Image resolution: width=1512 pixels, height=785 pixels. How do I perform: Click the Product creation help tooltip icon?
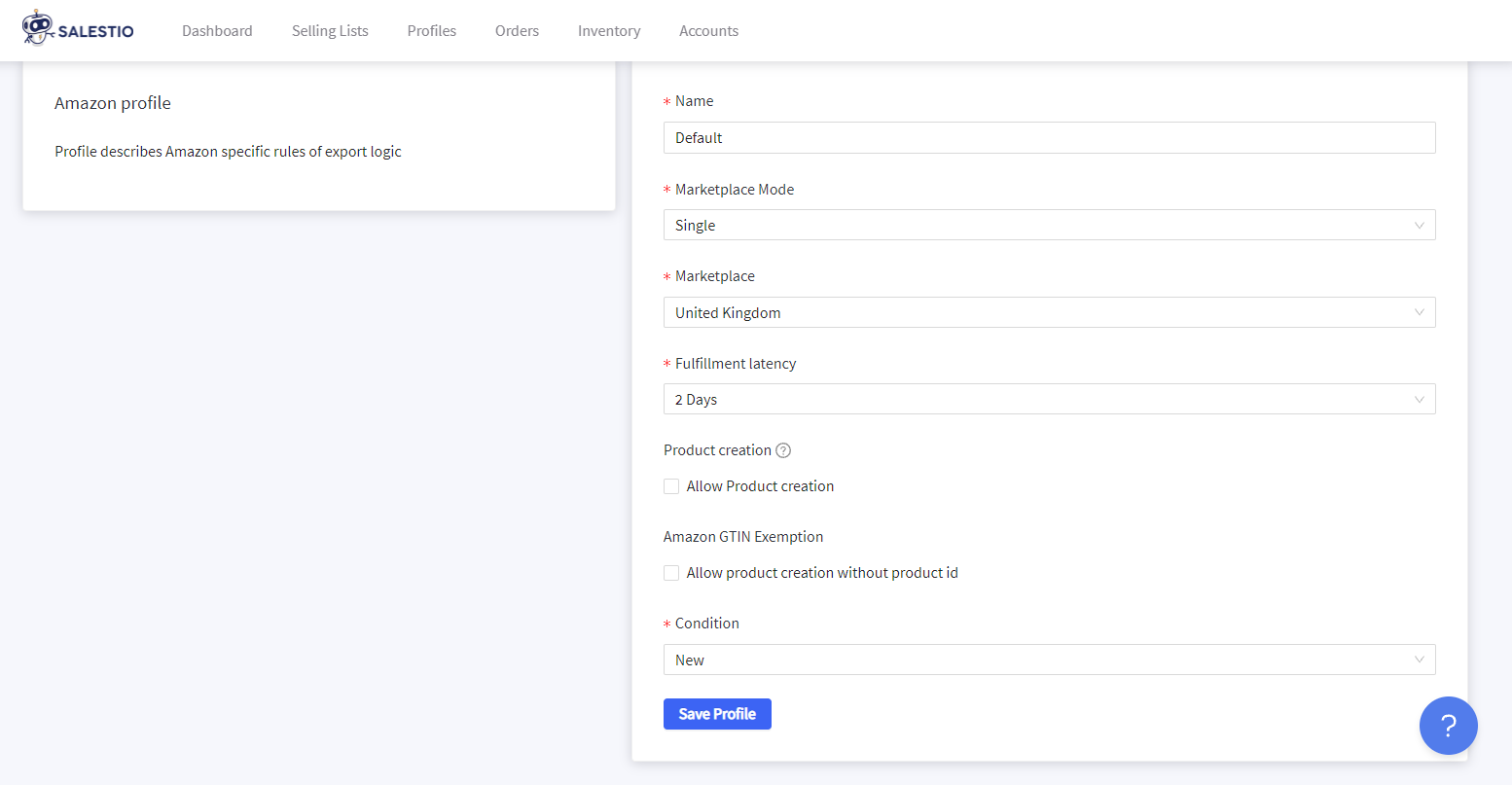point(783,450)
